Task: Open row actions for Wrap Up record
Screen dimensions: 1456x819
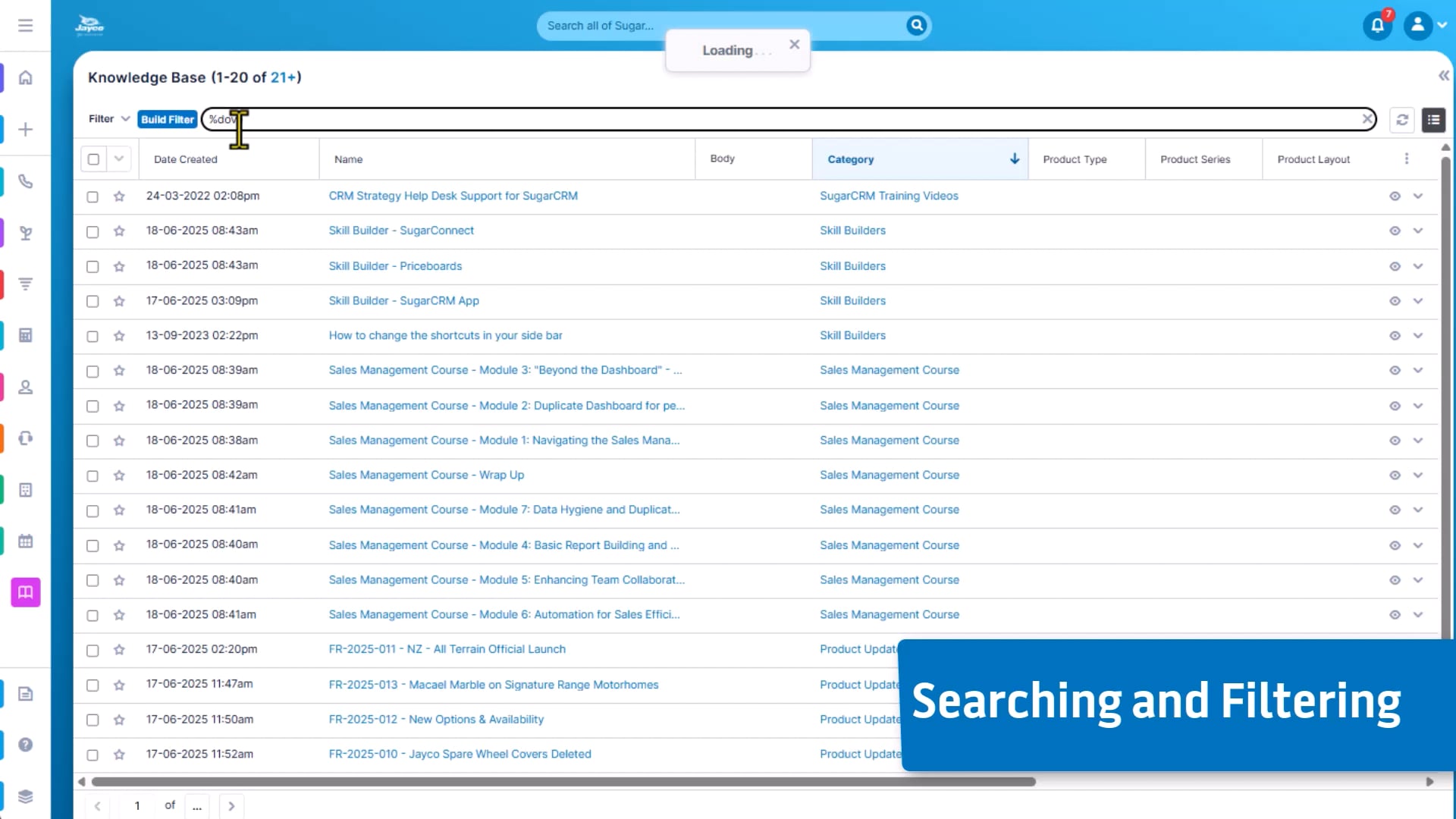Action: 1417,475
